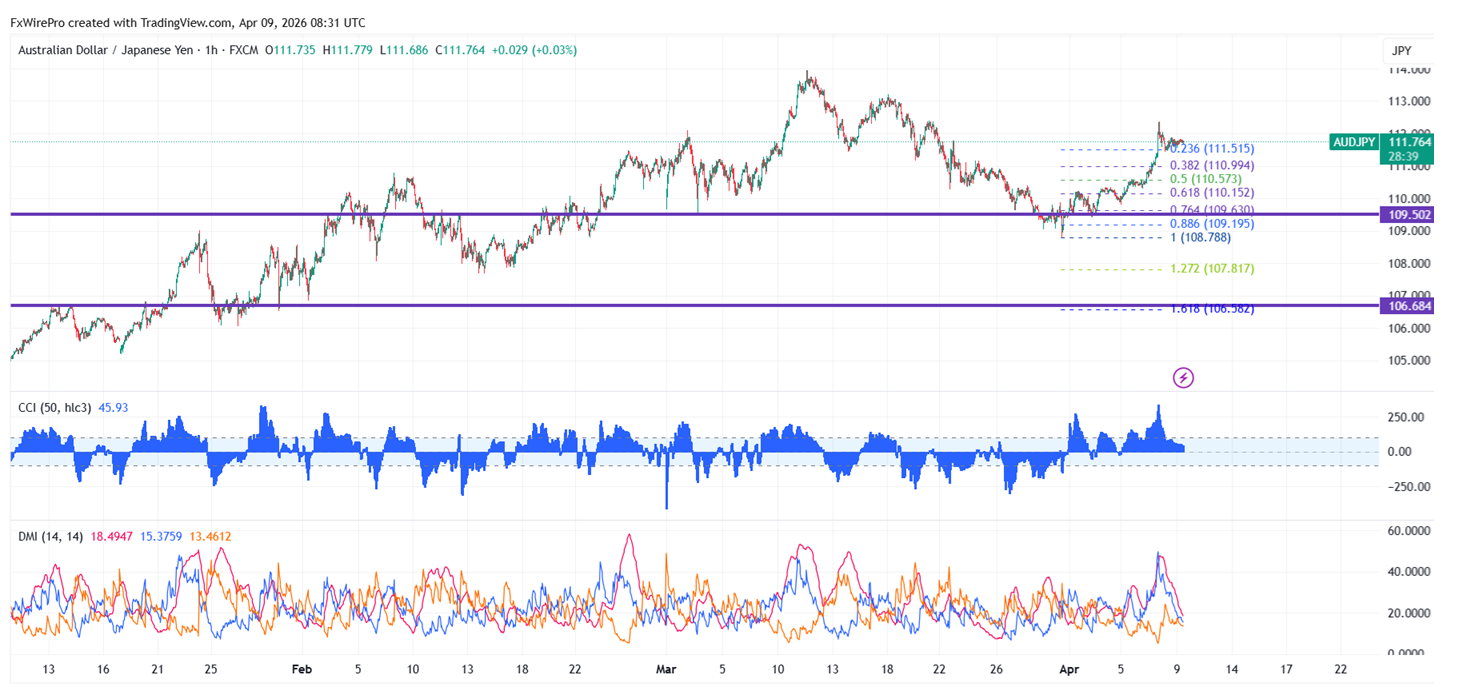This screenshot has width=1468, height=687.
Task: Click the CCI (50, hlc3) indicator label
Action: 55,408
